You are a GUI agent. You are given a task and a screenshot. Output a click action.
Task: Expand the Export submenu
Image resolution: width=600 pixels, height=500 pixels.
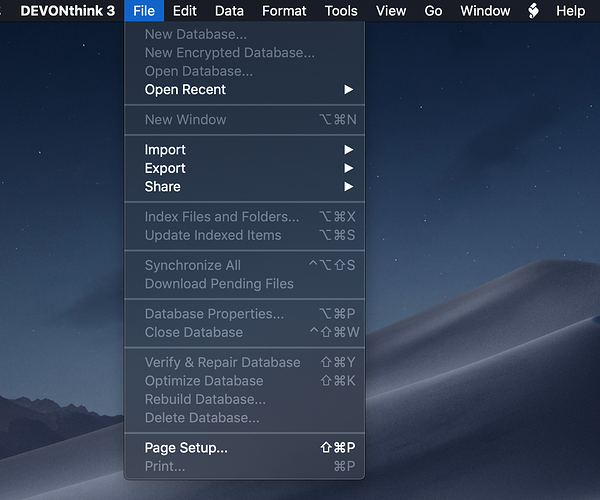[245, 168]
